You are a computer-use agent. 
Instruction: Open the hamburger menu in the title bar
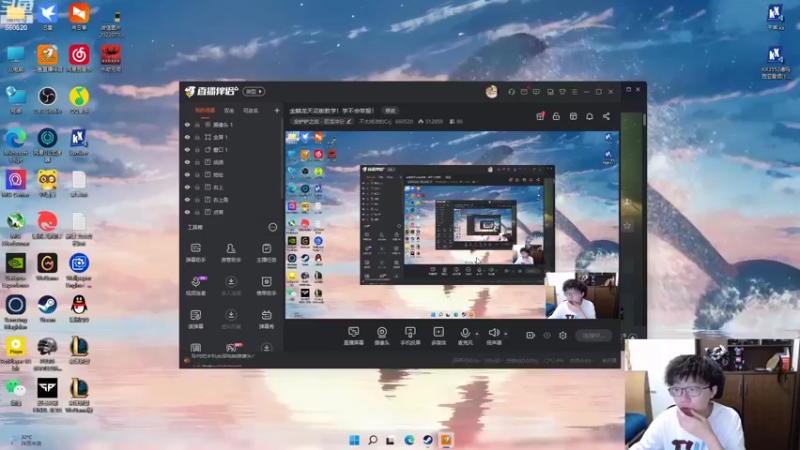[x=574, y=92]
